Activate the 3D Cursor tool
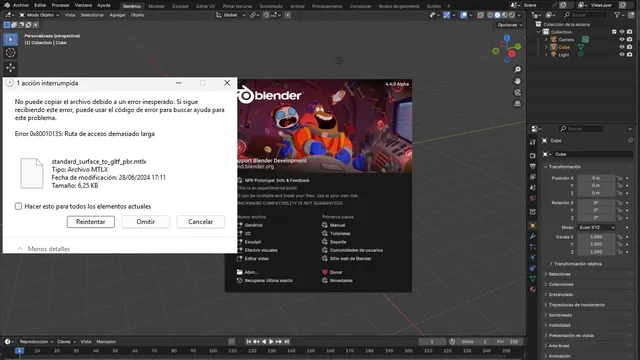The width and height of the screenshot is (640, 360). 11,53
